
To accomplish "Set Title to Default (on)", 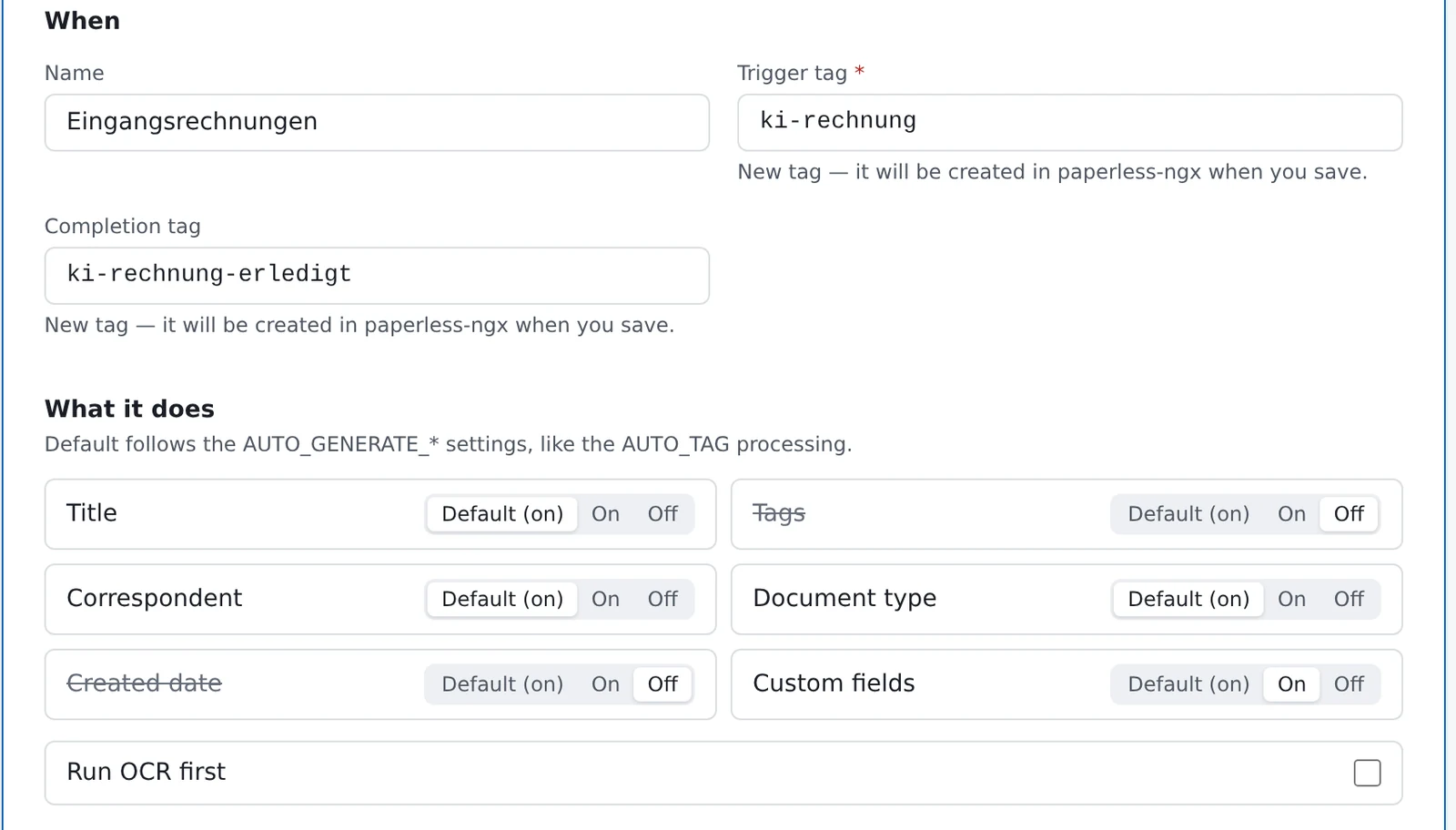I will click(502, 514).
